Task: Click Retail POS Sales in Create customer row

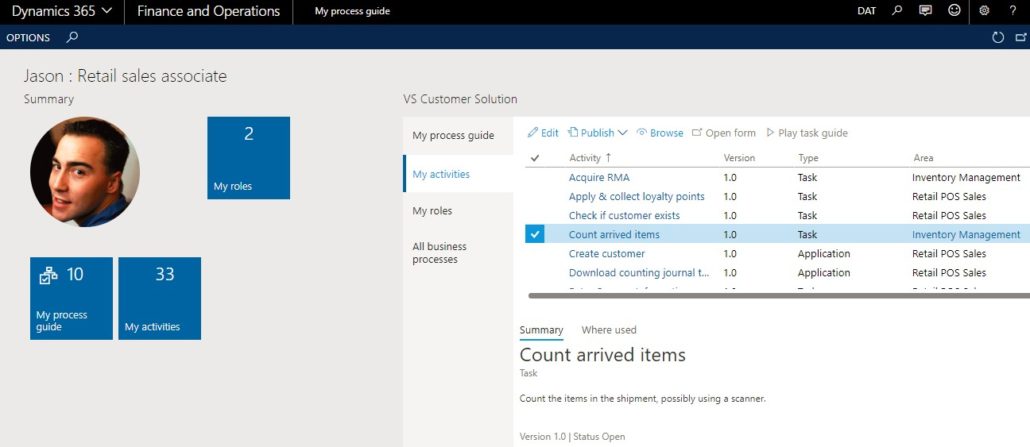Action: [x=949, y=254]
